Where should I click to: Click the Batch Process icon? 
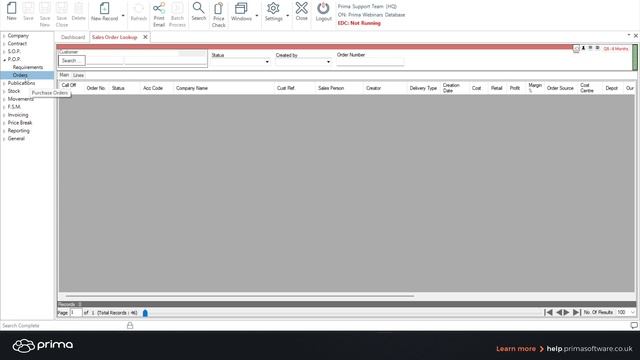(177, 8)
